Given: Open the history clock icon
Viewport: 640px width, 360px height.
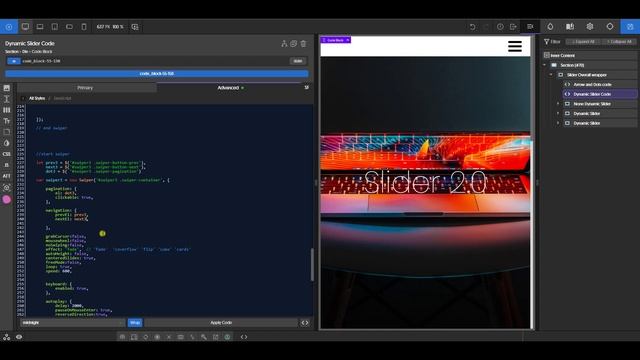Looking at the screenshot, I should coord(500,27).
